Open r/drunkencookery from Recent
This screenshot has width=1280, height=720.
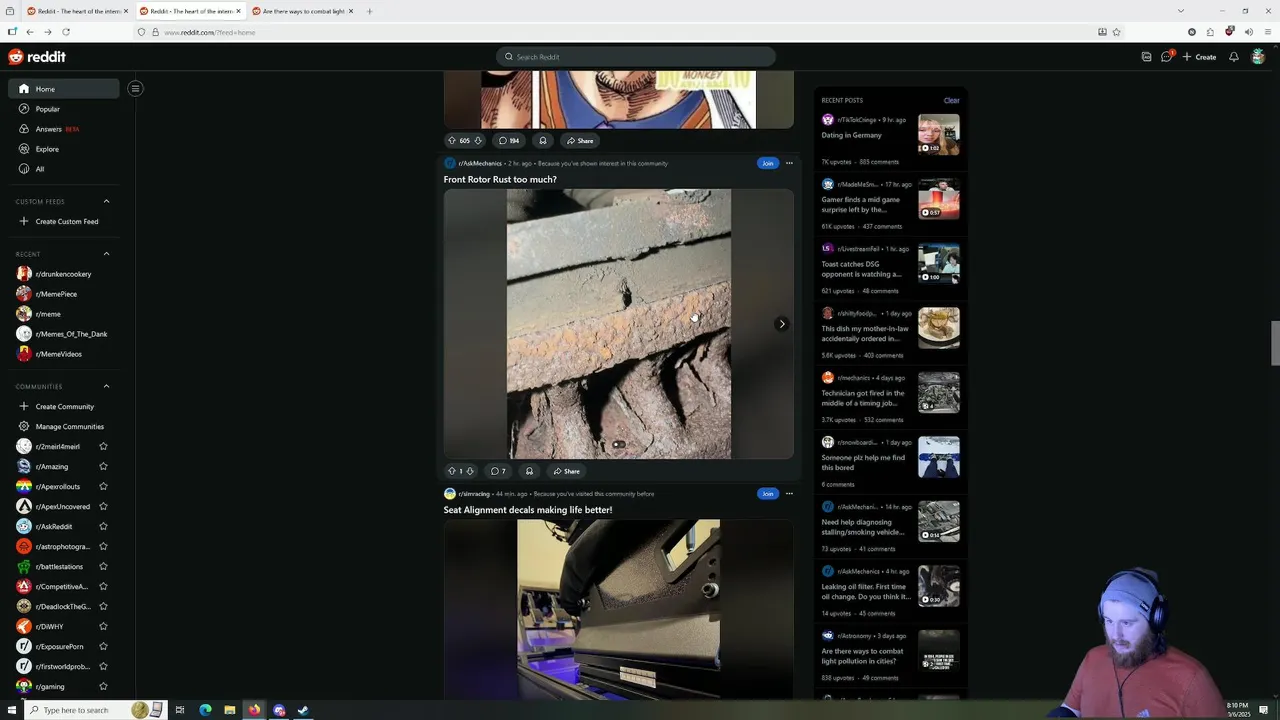[63, 274]
